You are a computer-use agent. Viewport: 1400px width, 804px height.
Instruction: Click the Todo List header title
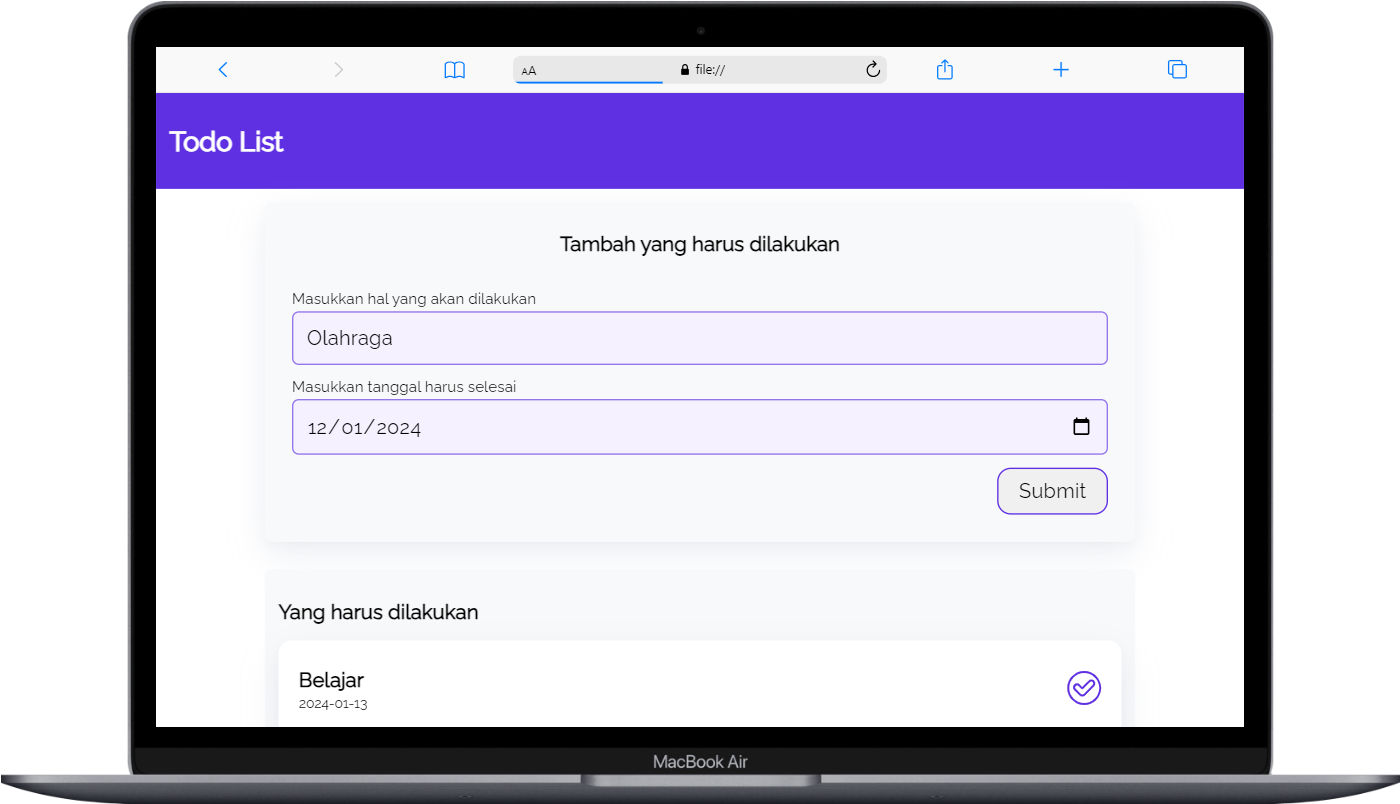click(226, 142)
